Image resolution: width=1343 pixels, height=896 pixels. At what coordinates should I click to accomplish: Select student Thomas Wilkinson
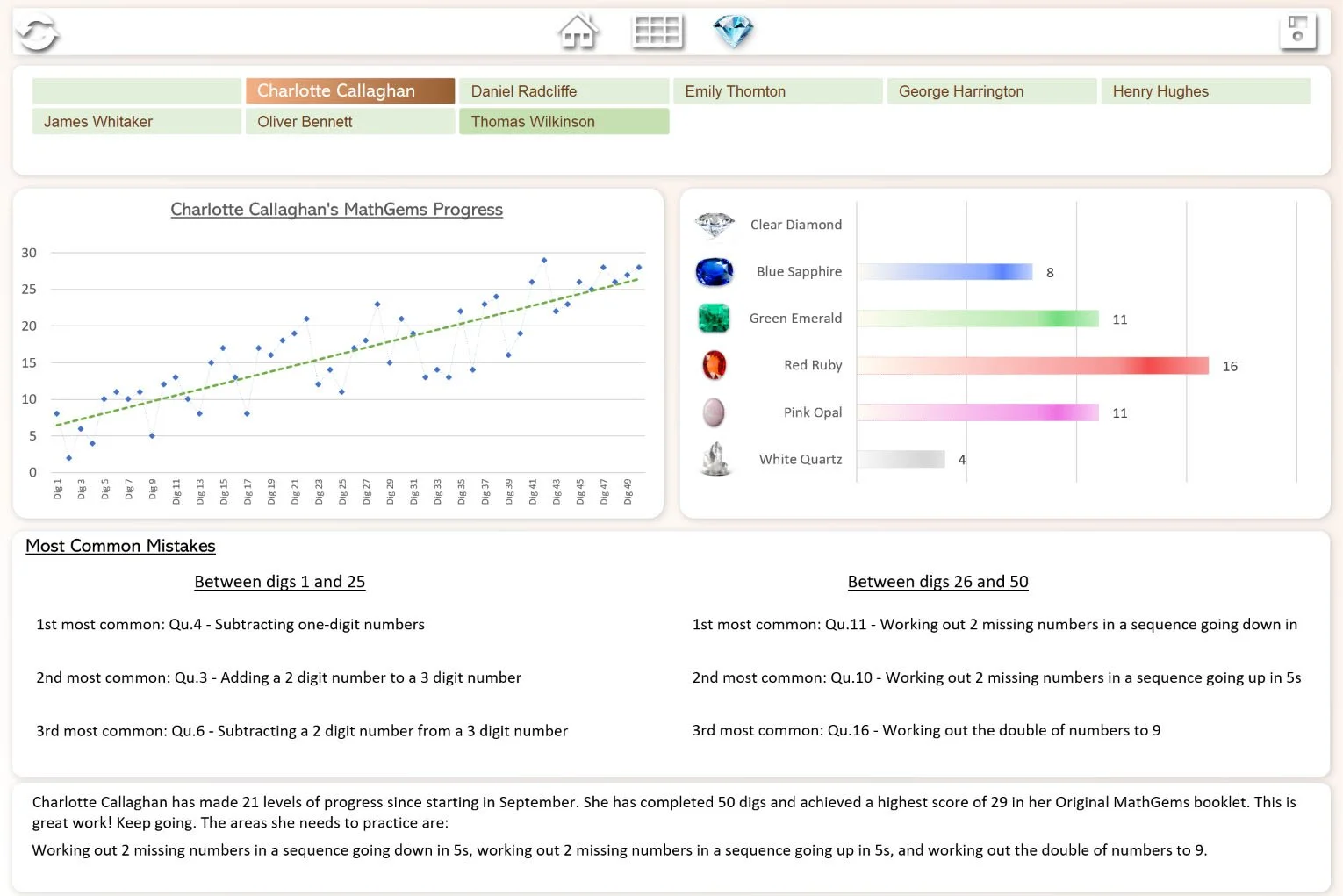click(564, 122)
